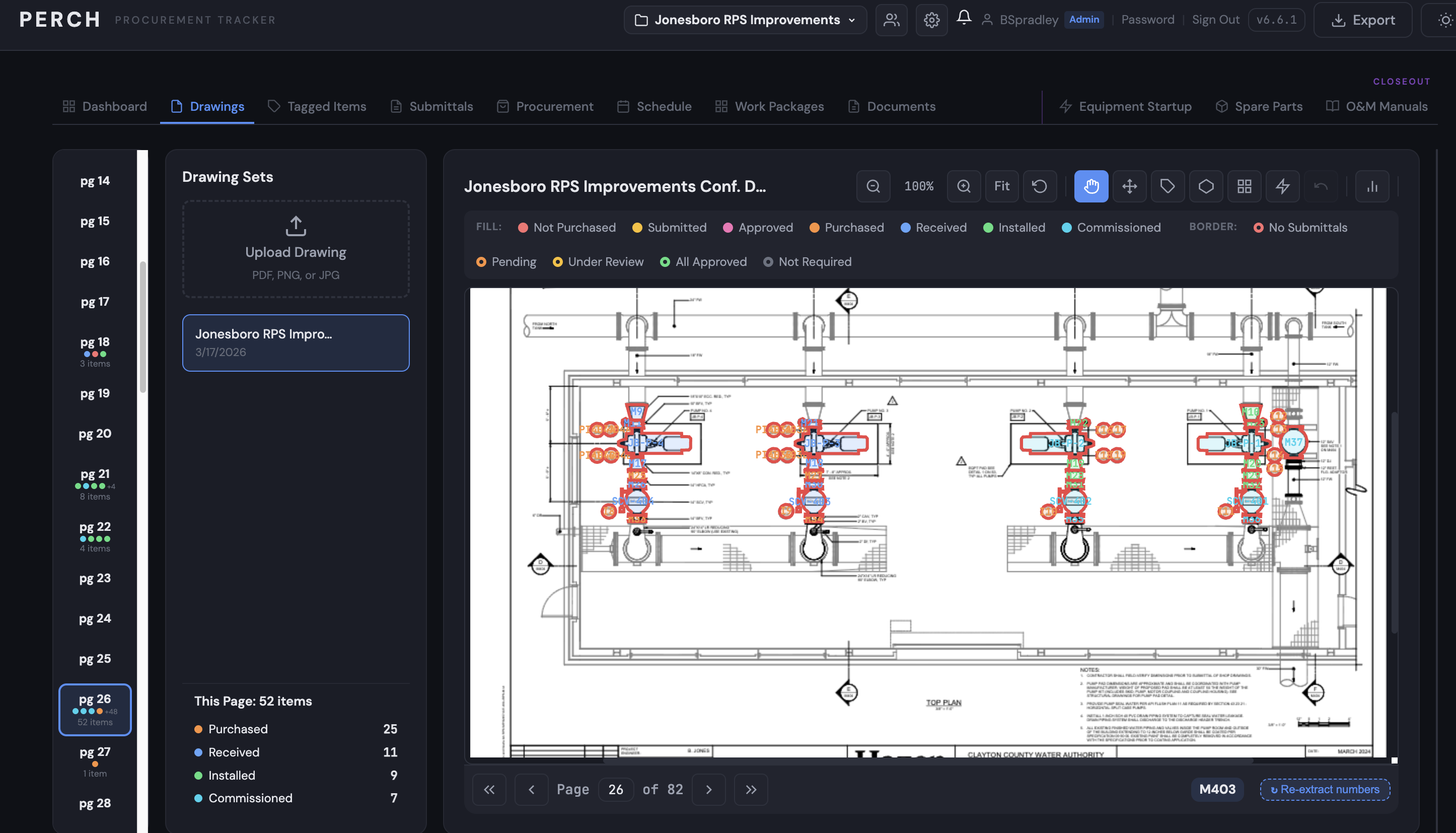The width and height of the screenshot is (1456, 833).
Task: Open the Work Packages tab
Action: tap(769, 106)
